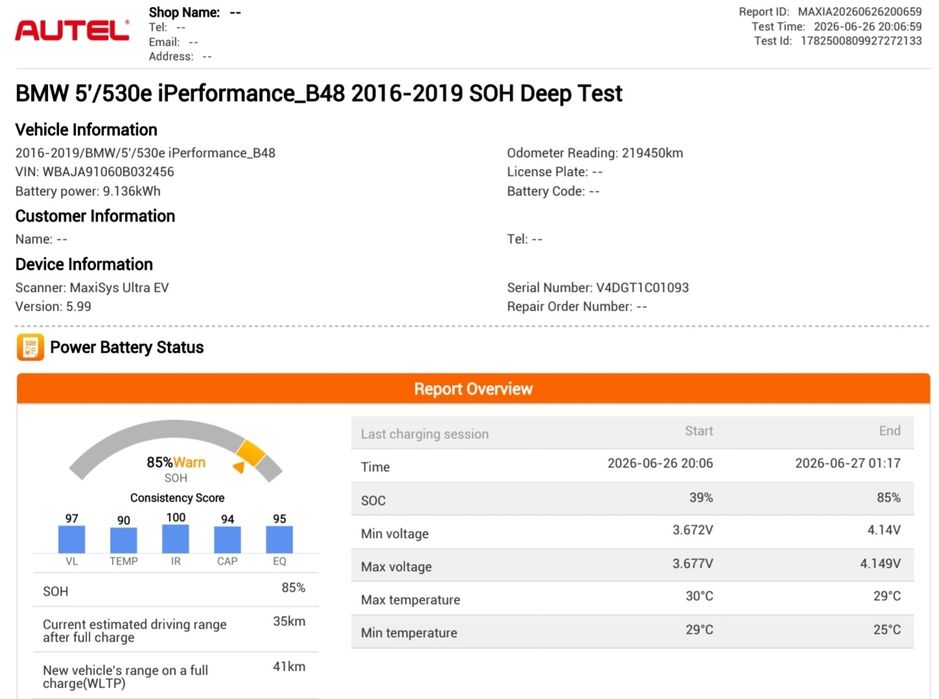This screenshot has height=699, width=939.
Task: Click the SOH gauge pointer arrow
Action: (x=239, y=467)
